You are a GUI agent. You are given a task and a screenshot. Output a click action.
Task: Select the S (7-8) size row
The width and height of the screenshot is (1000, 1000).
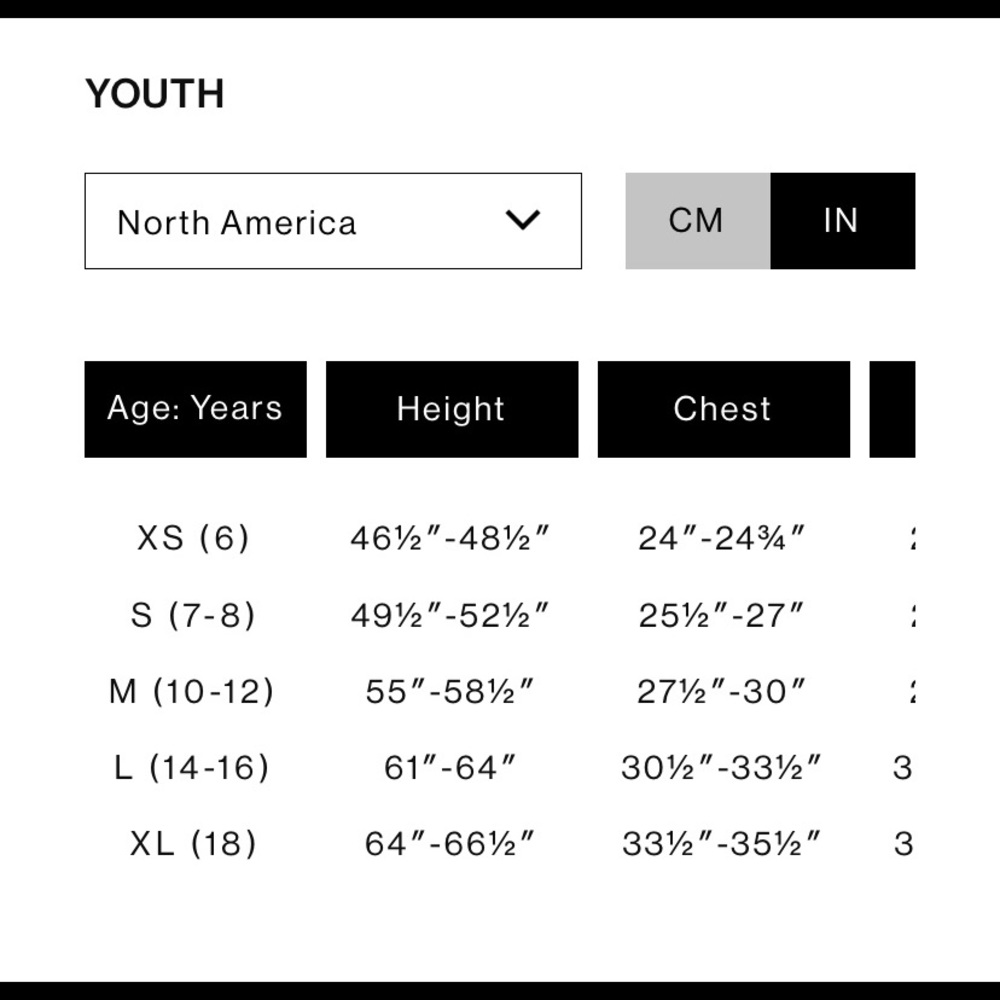tap(193, 615)
